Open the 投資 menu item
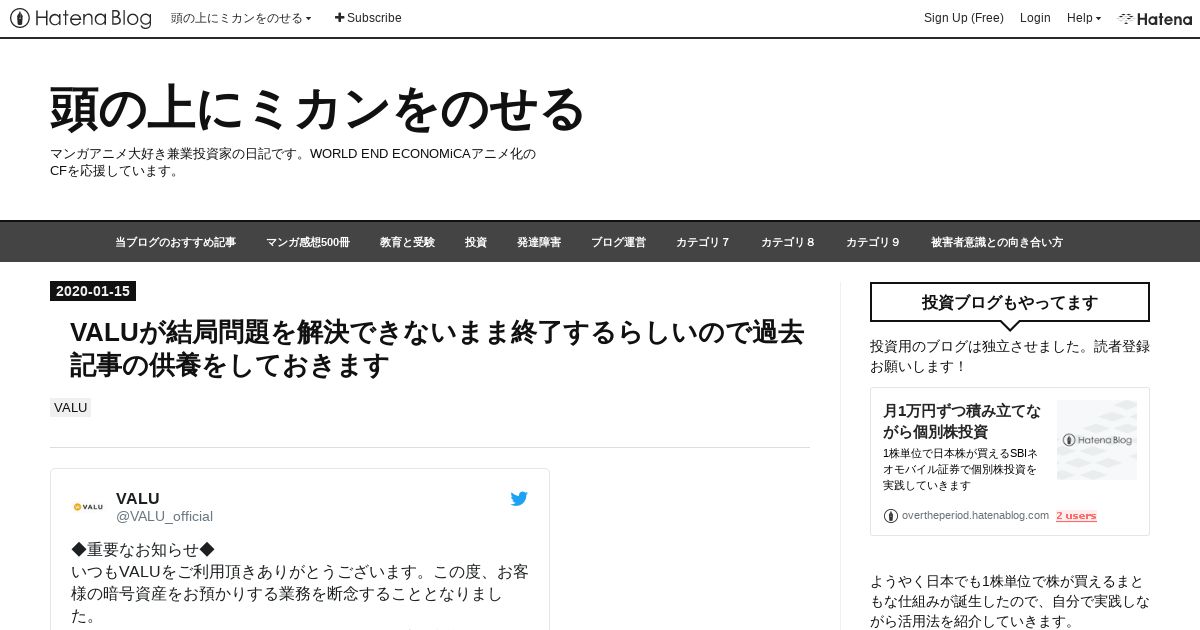The height and width of the screenshot is (630, 1200). point(476,242)
